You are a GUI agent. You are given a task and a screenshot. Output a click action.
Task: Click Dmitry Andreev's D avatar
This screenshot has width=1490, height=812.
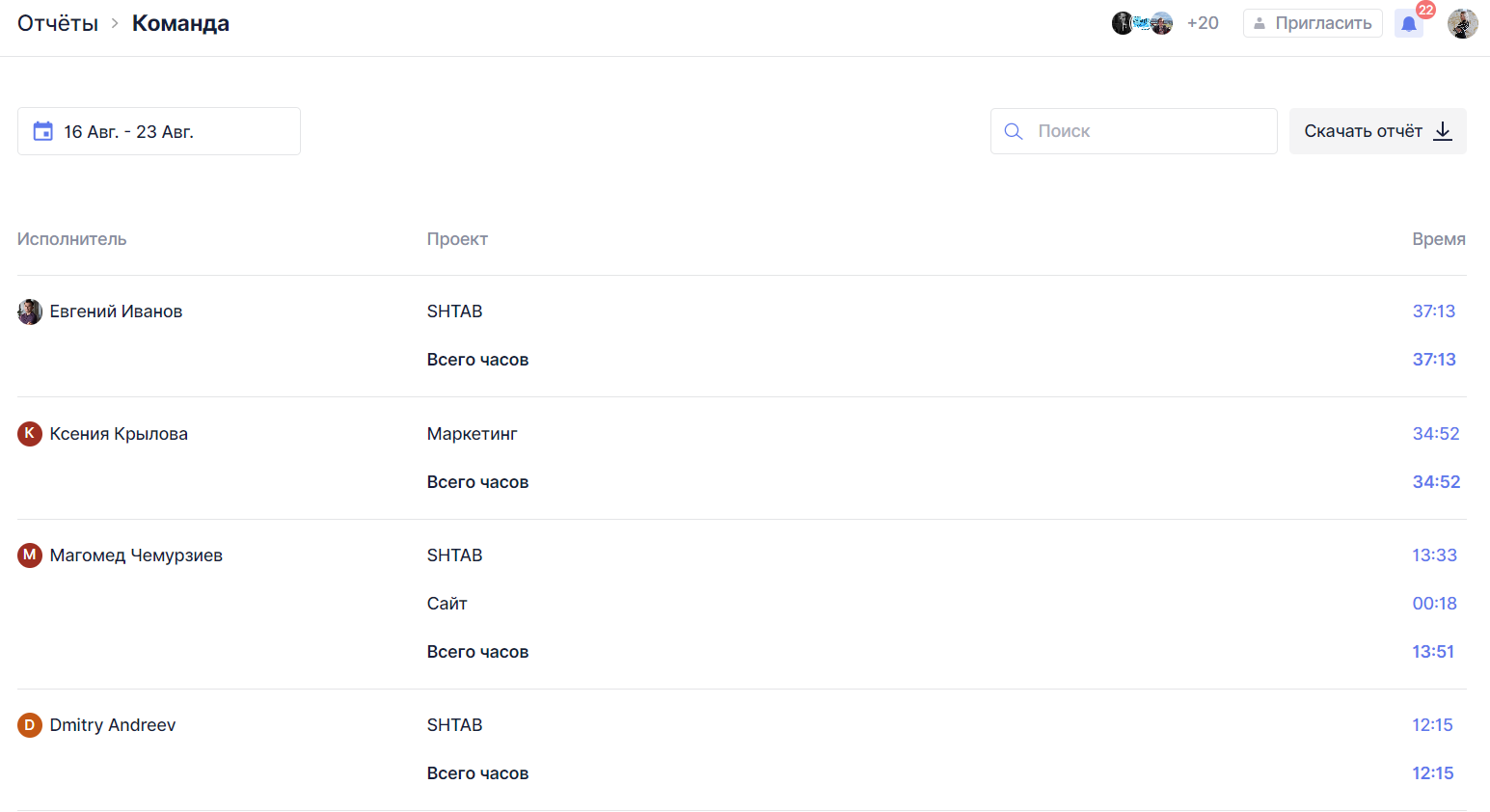[x=30, y=725]
